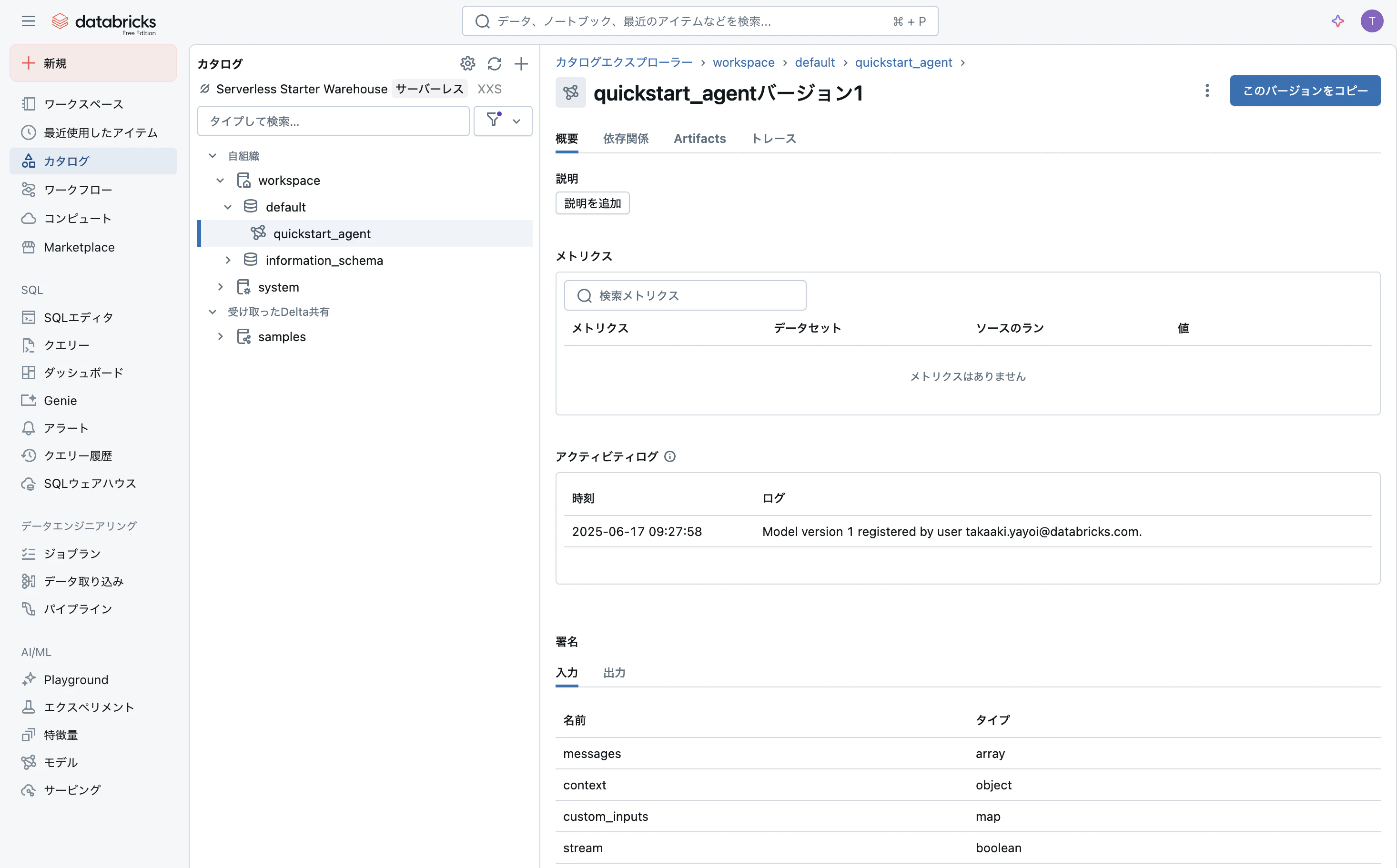Open ジョブラン in the sidebar
This screenshot has height=868, width=1397.
coord(93,554)
